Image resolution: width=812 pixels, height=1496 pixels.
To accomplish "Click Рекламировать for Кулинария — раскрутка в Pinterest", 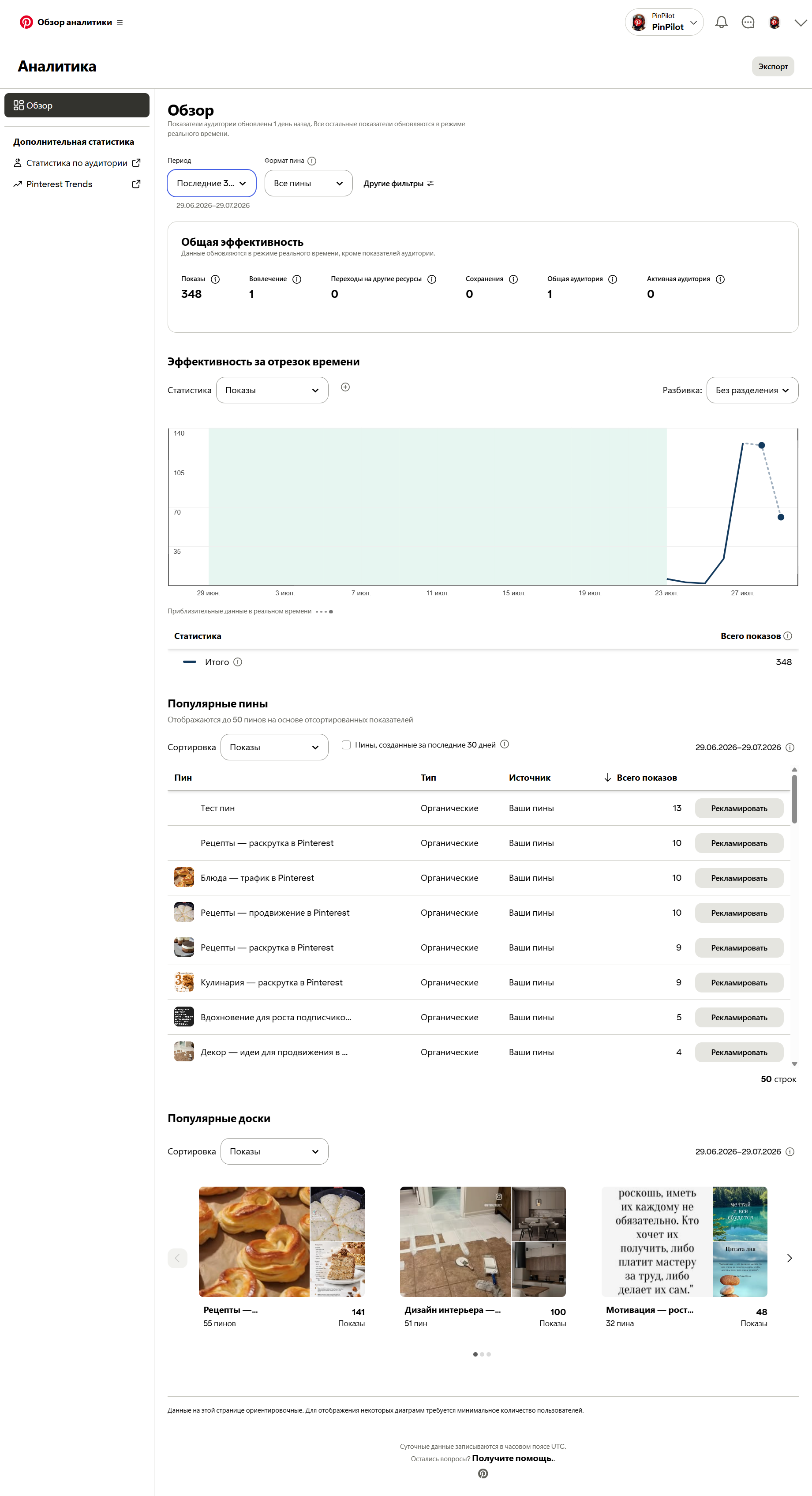I will [739, 983].
